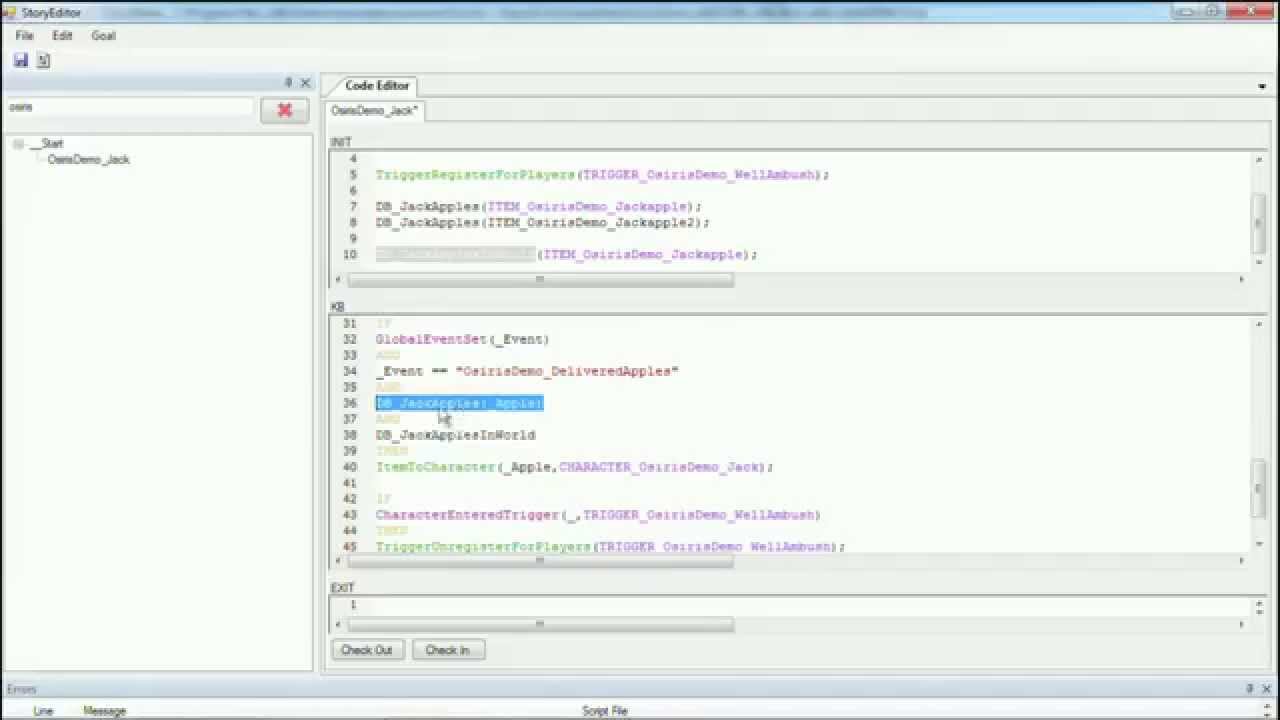Screen dimensions: 1280x720
Task: Click the KB horizontal scroll right arrow
Action: tap(1242, 561)
